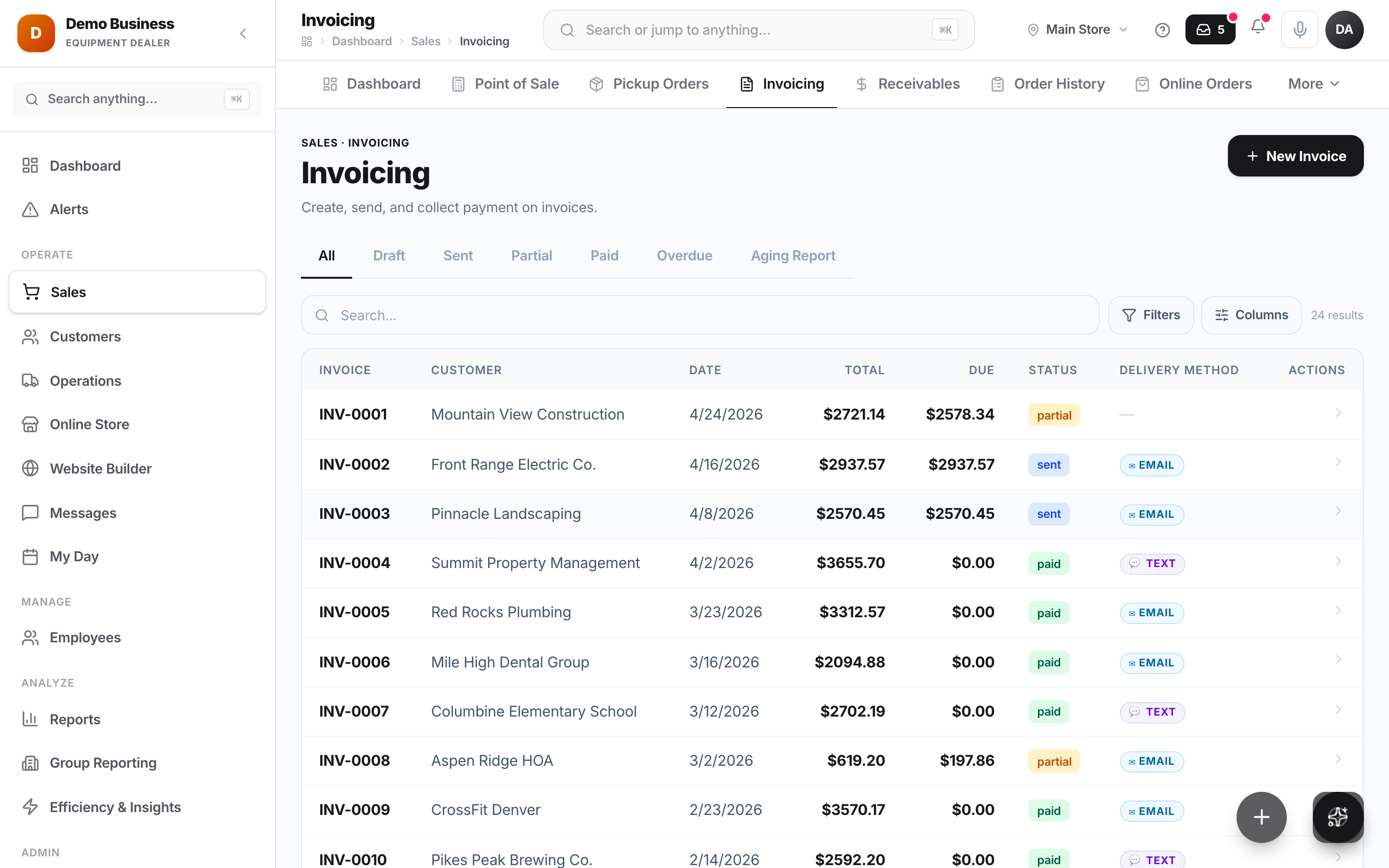Click the sent status badge for INV-0002

tap(1049, 465)
